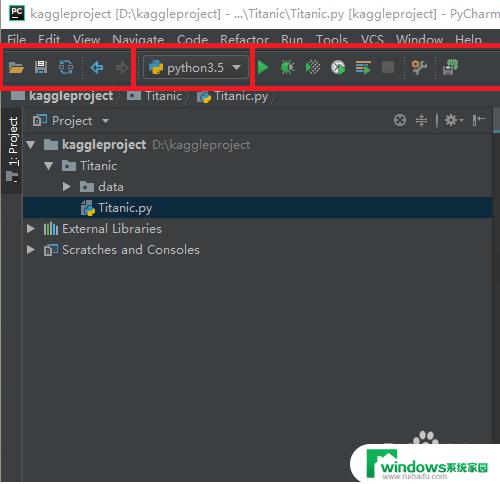Click Titanic.py in the breadcrumb bar

(x=232, y=97)
